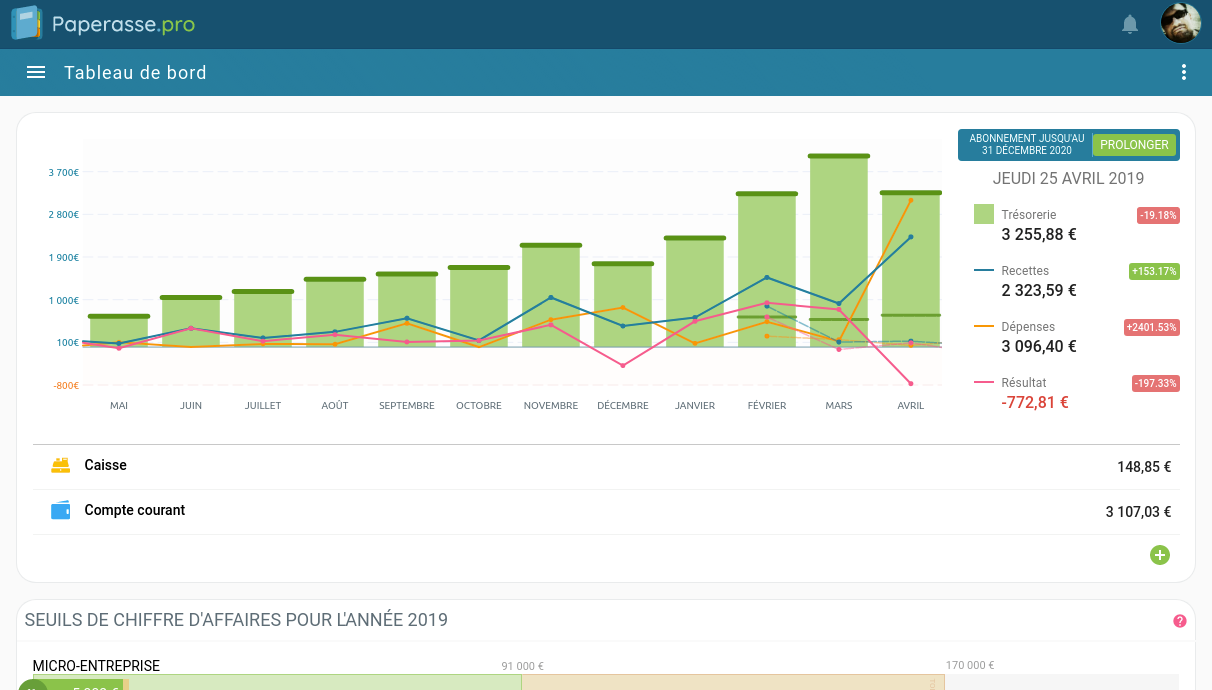
Task: Open the hamburger navigation menu
Action: [x=36, y=72]
